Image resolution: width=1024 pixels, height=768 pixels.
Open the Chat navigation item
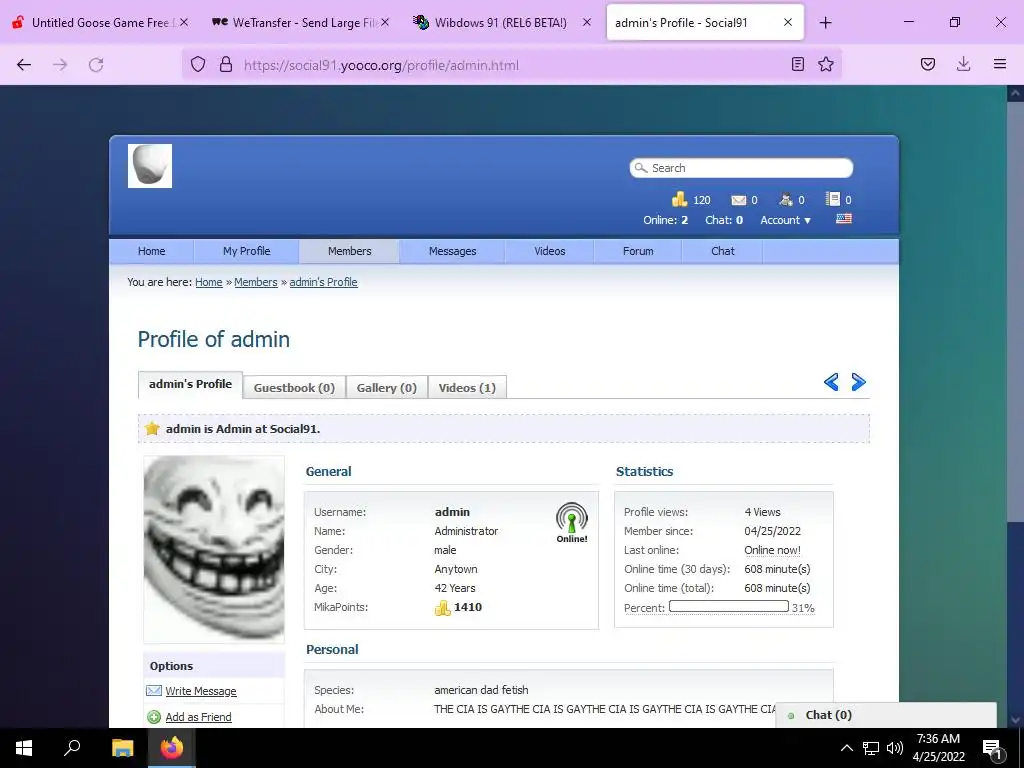coord(723,251)
